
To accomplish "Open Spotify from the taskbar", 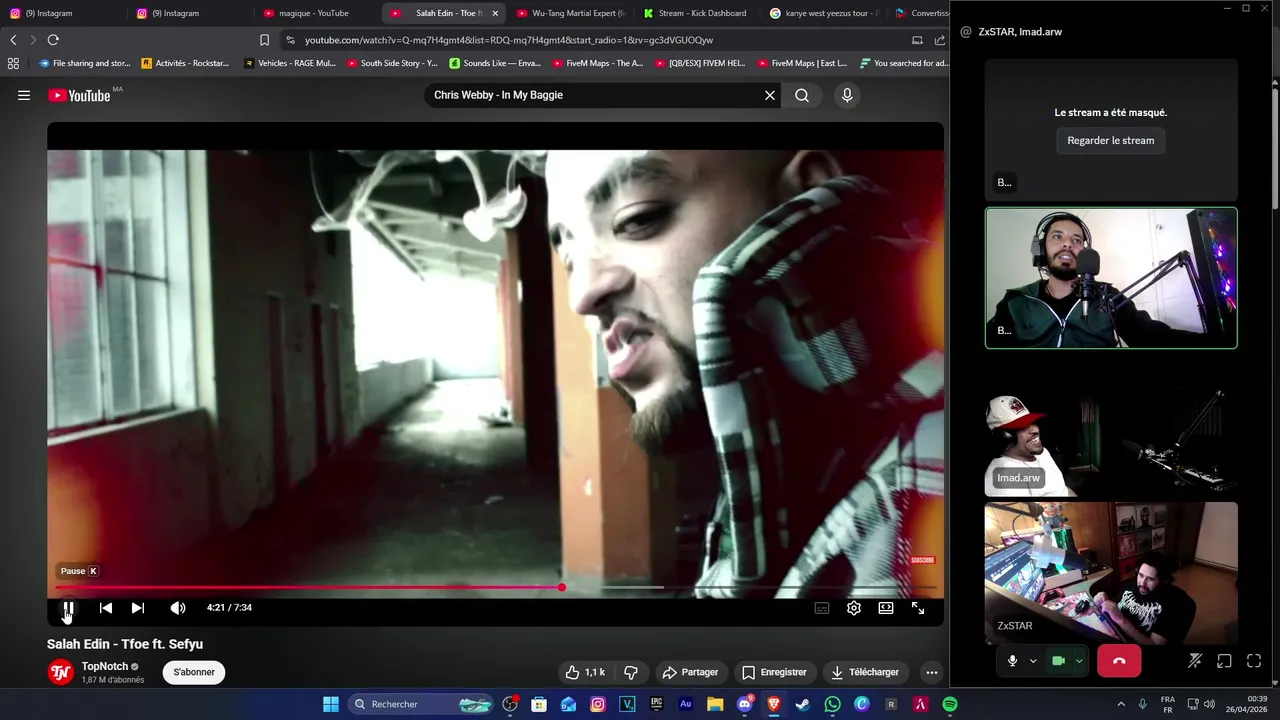I will click(x=950, y=704).
